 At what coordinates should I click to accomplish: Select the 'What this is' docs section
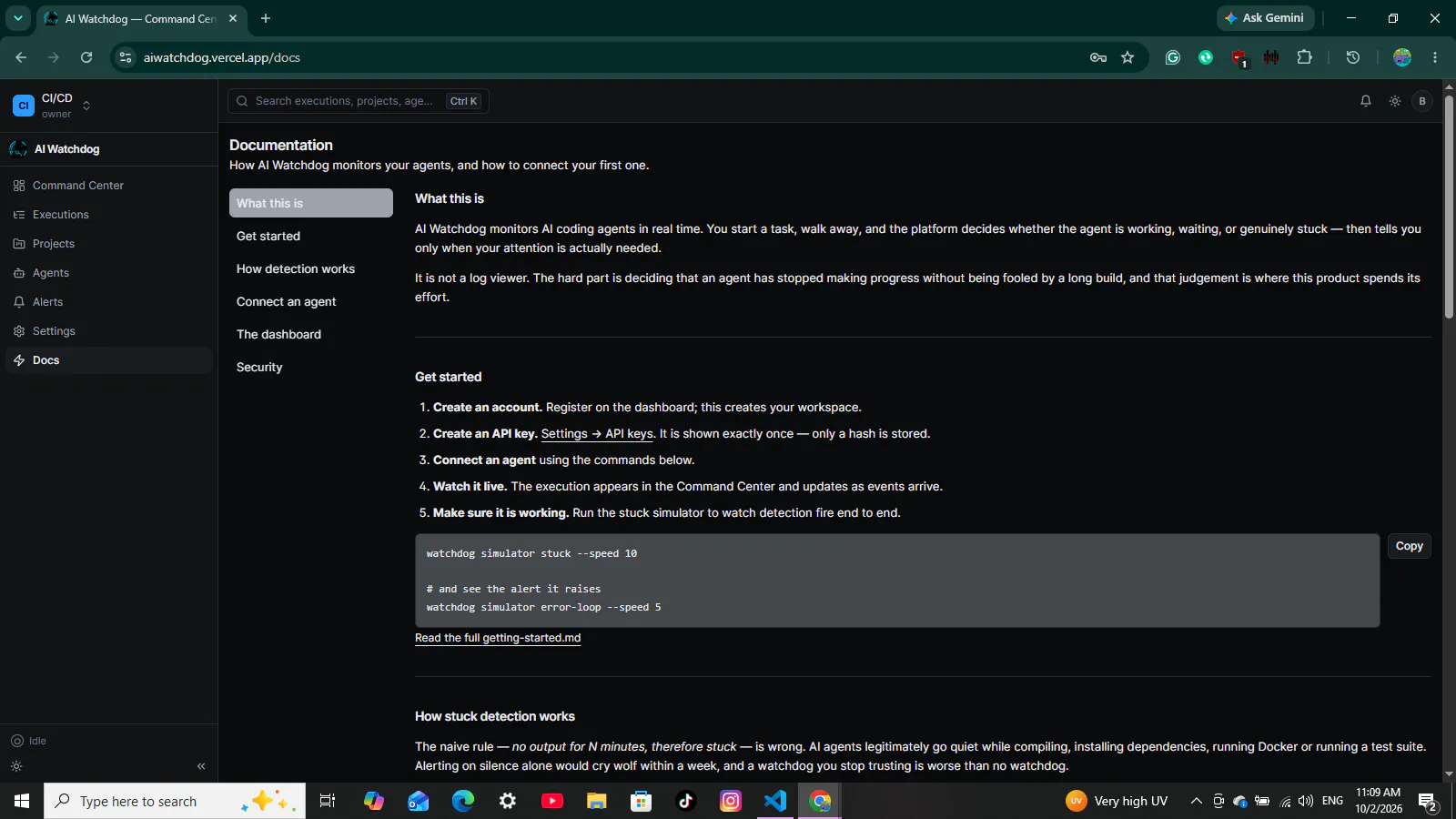click(x=311, y=203)
